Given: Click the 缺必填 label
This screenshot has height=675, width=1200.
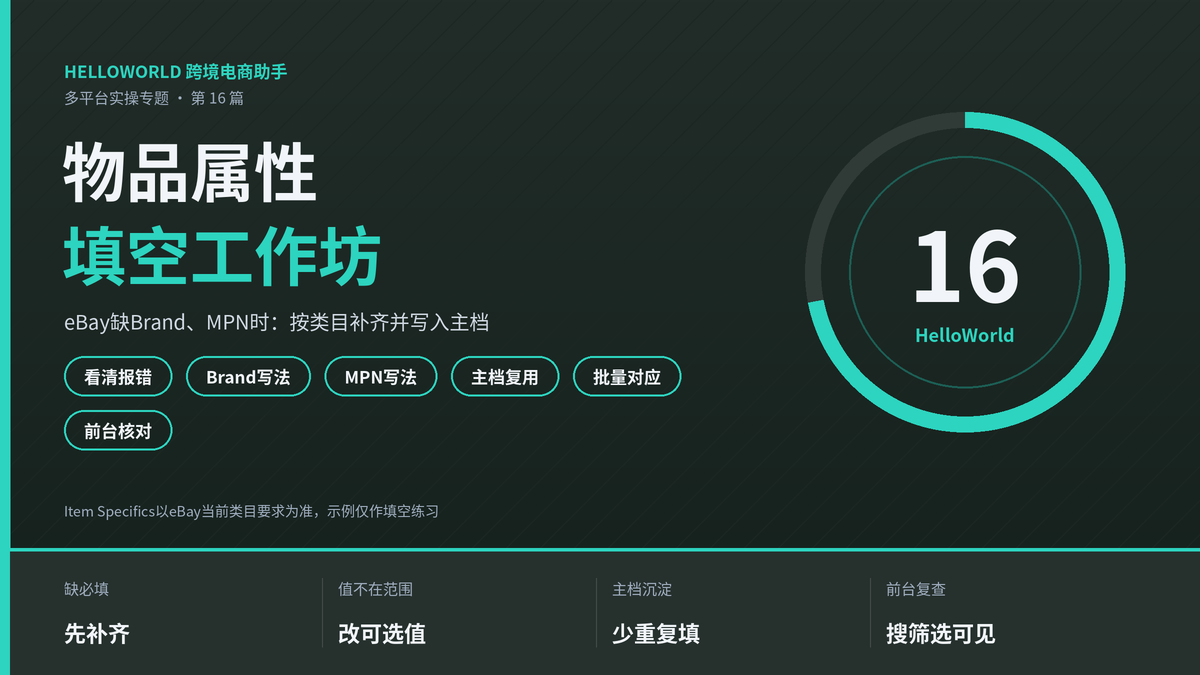Looking at the screenshot, I should click(x=87, y=590).
